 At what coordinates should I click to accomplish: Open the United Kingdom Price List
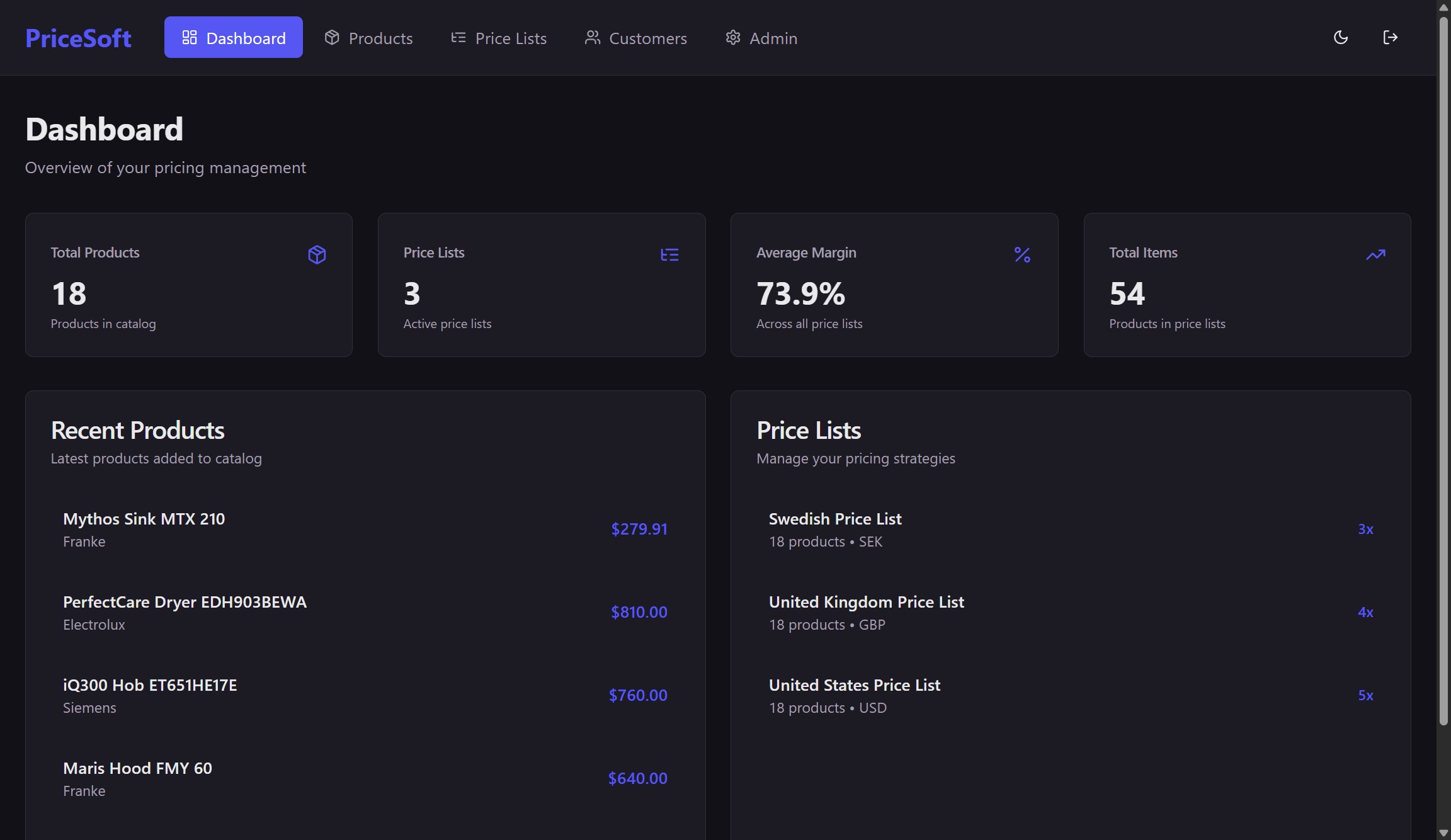pos(866,603)
